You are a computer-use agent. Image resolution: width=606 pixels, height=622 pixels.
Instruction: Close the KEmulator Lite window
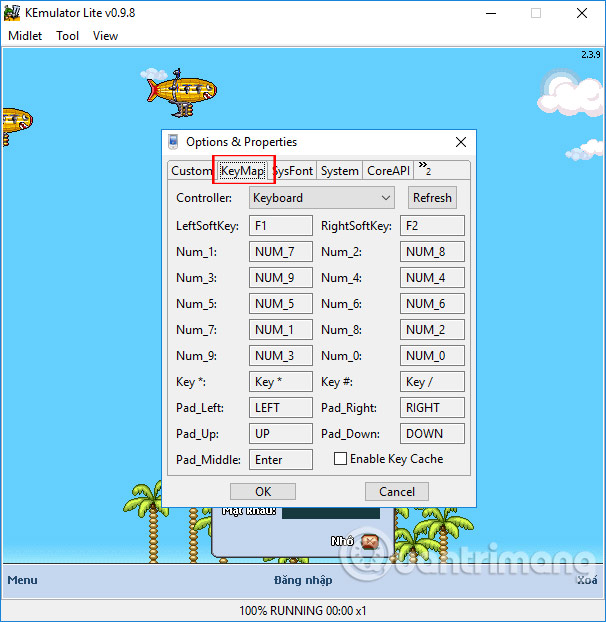pyautogui.click(x=582, y=13)
